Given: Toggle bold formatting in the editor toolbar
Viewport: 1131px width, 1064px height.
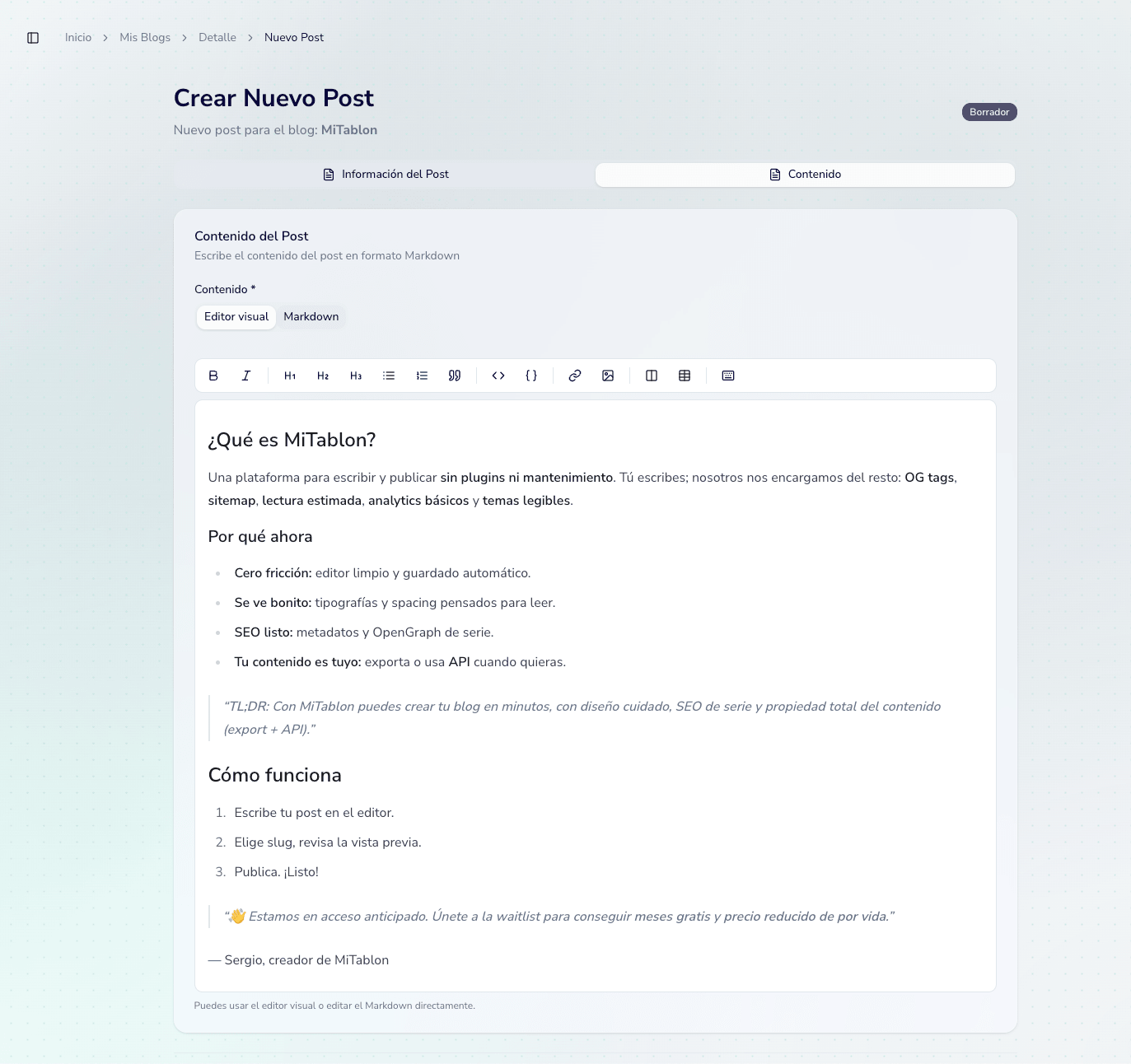Looking at the screenshot, I should tap(213, 376).
